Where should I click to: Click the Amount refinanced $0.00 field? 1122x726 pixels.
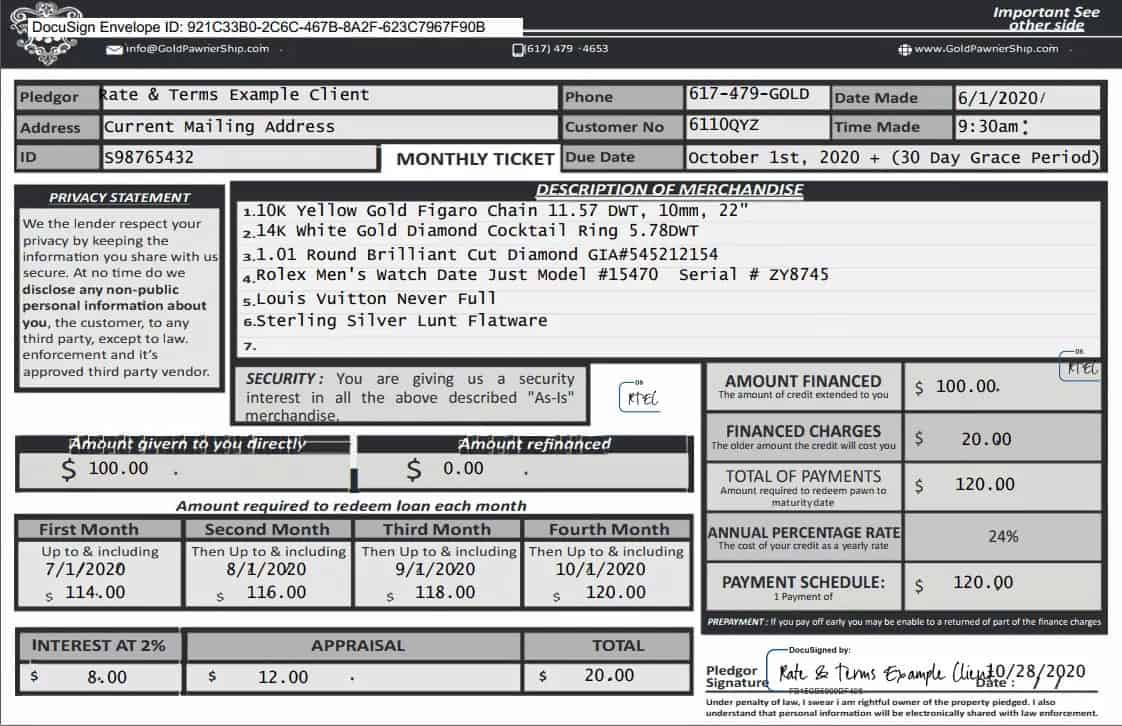point(523,469)
